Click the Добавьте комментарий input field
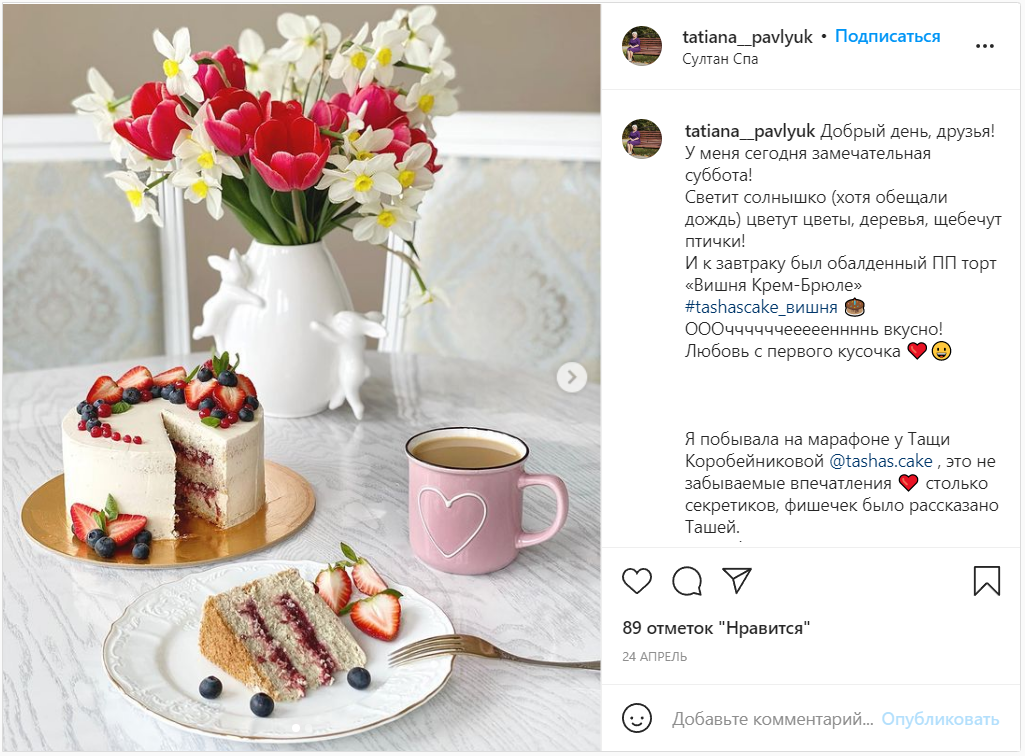This screenshot has width=1025, height=756. point(773,719)
